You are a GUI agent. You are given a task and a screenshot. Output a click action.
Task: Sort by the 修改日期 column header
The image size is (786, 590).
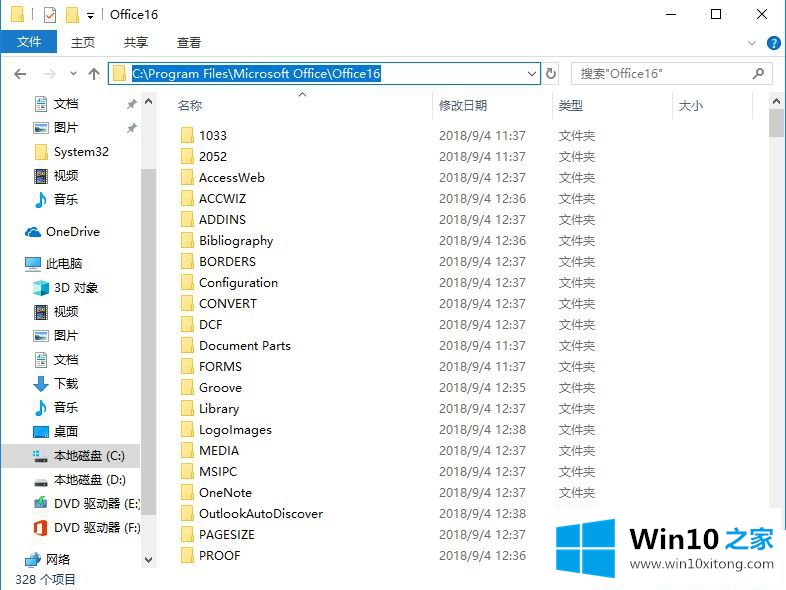[462, 106]
